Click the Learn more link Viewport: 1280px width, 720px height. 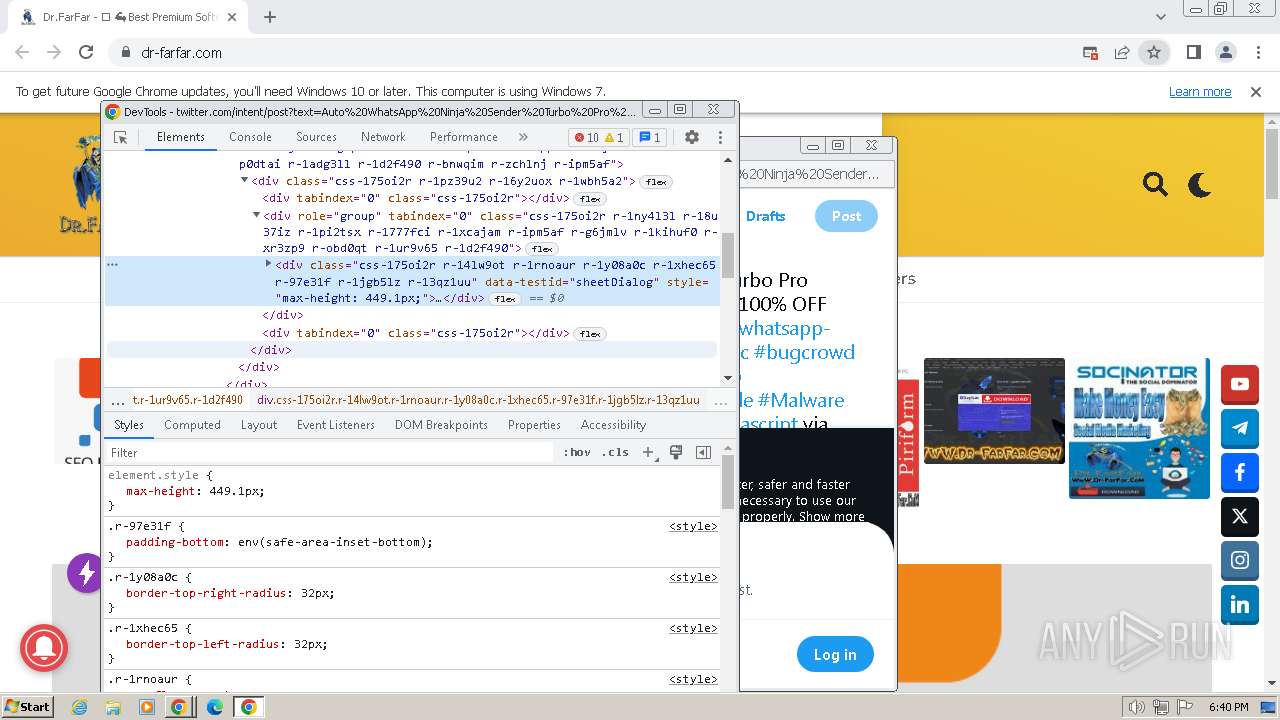pos(1200,91)
